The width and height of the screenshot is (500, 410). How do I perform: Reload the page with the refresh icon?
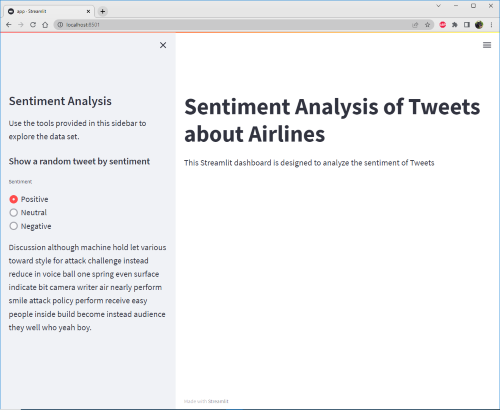pyautogui.click(x=33, y=25)
